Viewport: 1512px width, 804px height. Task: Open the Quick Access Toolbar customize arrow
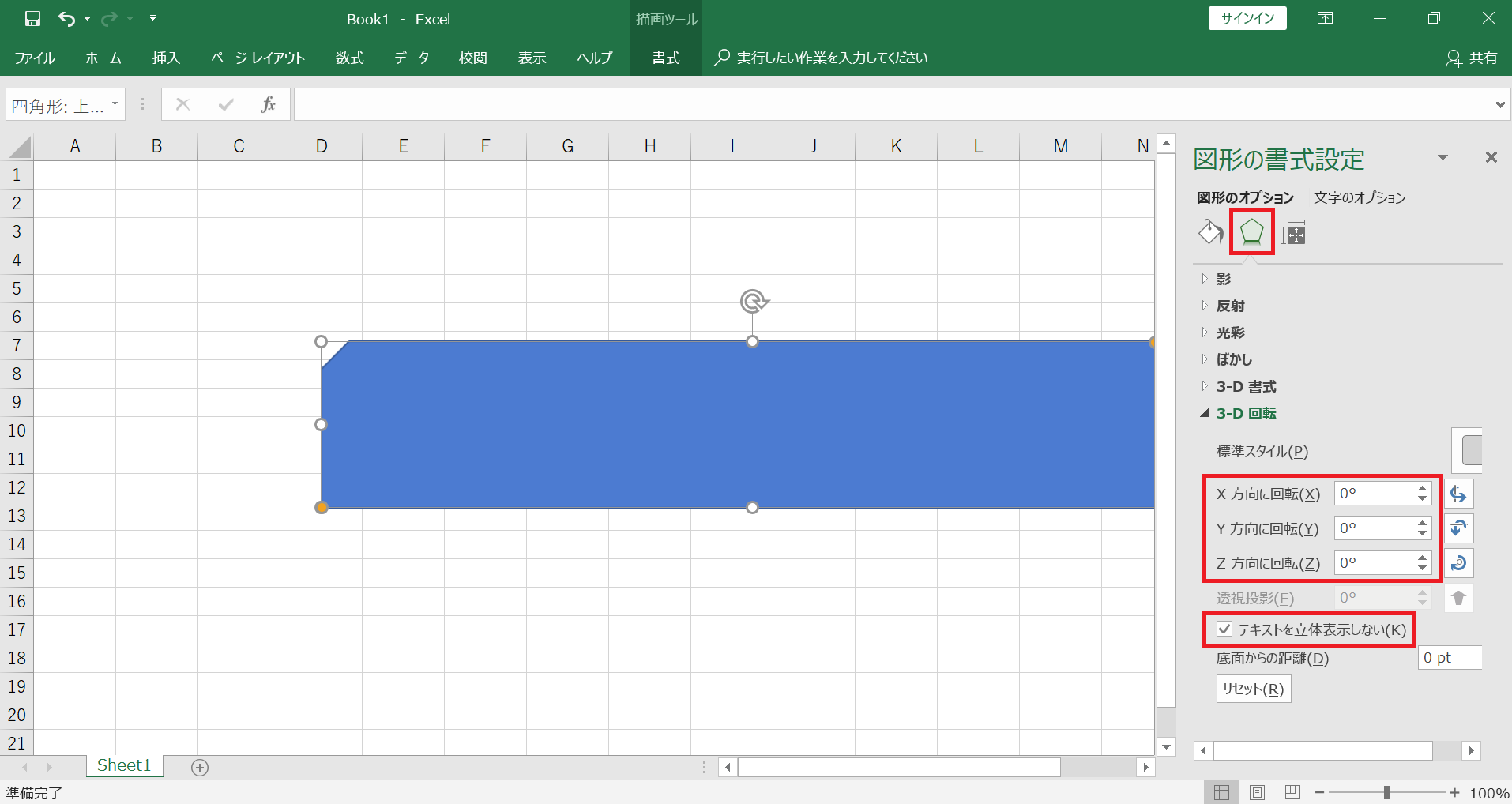click(x=152, y=18)
